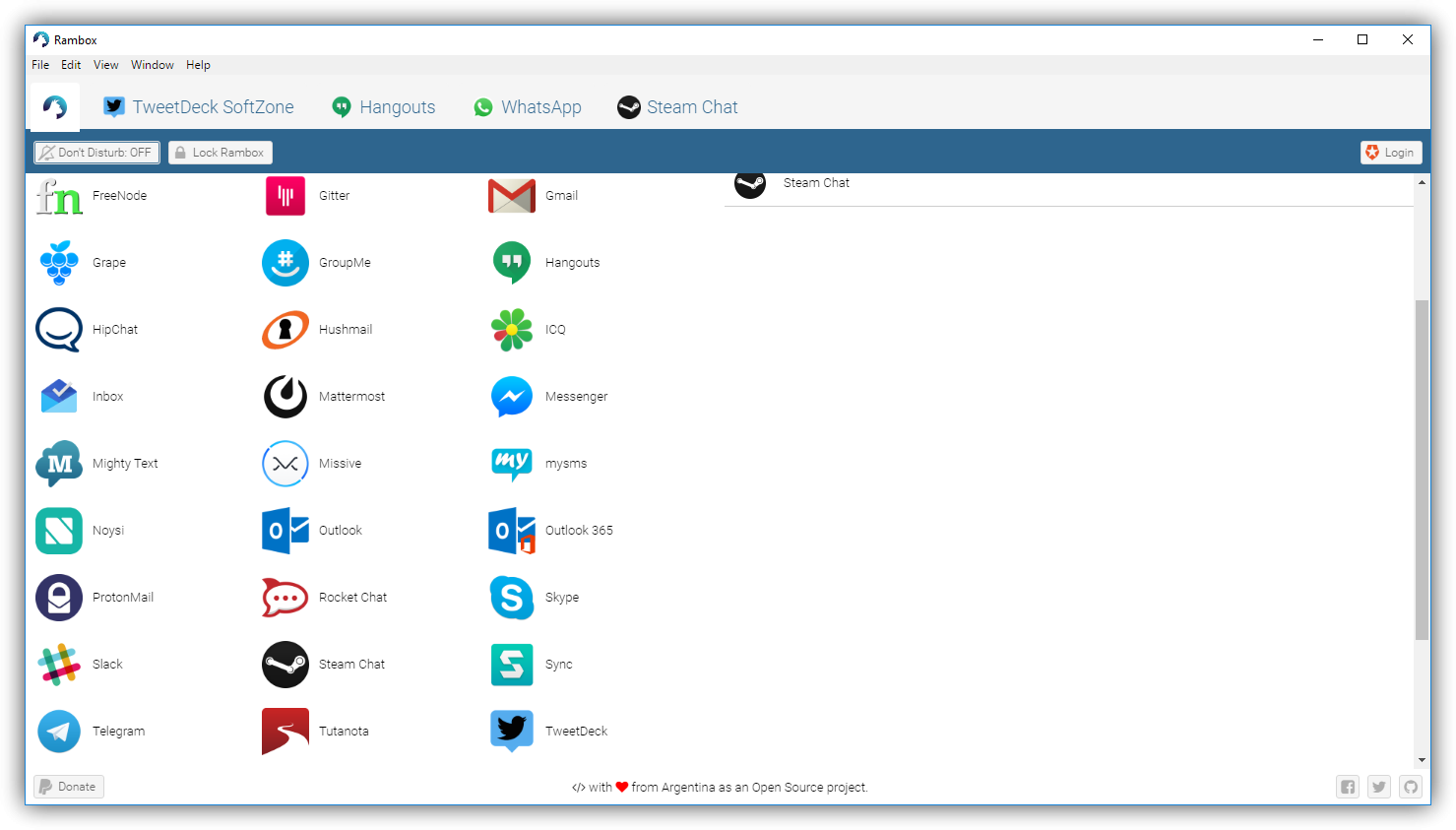Switch to the WhatsApp tab
This screenshot has height=830, width=1456.
528,107
